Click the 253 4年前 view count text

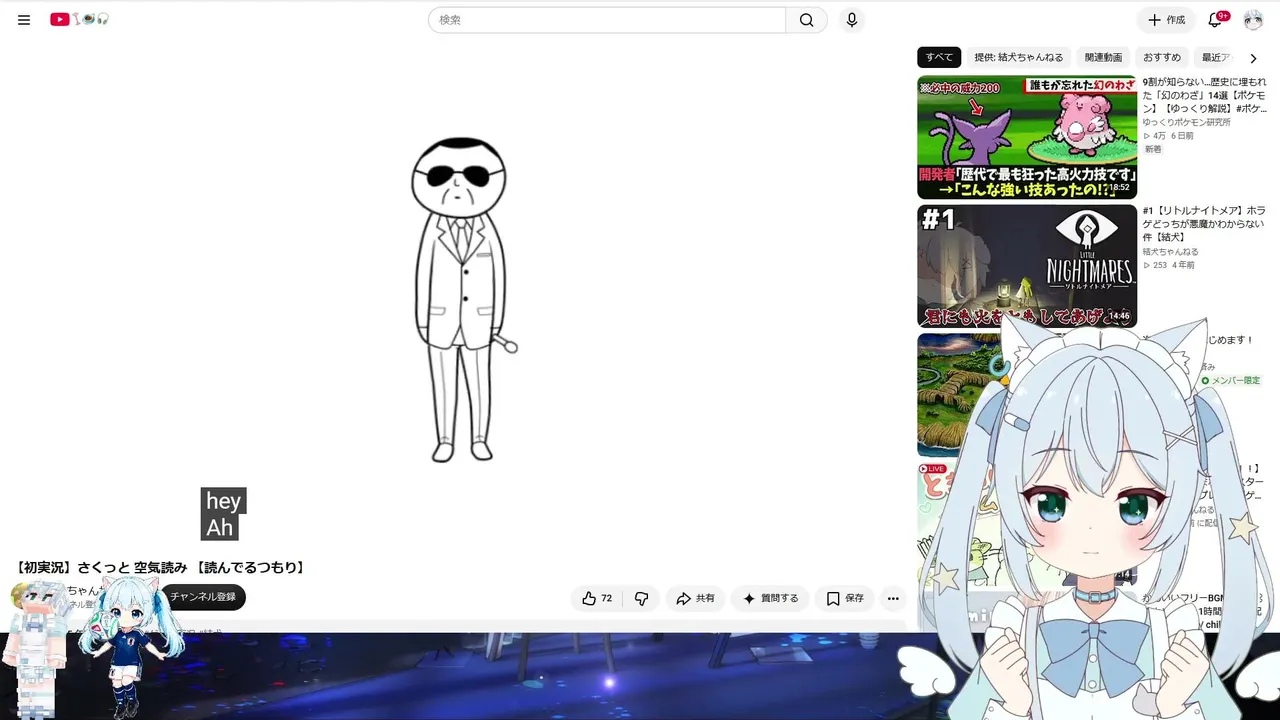(x=1171, y=266)
